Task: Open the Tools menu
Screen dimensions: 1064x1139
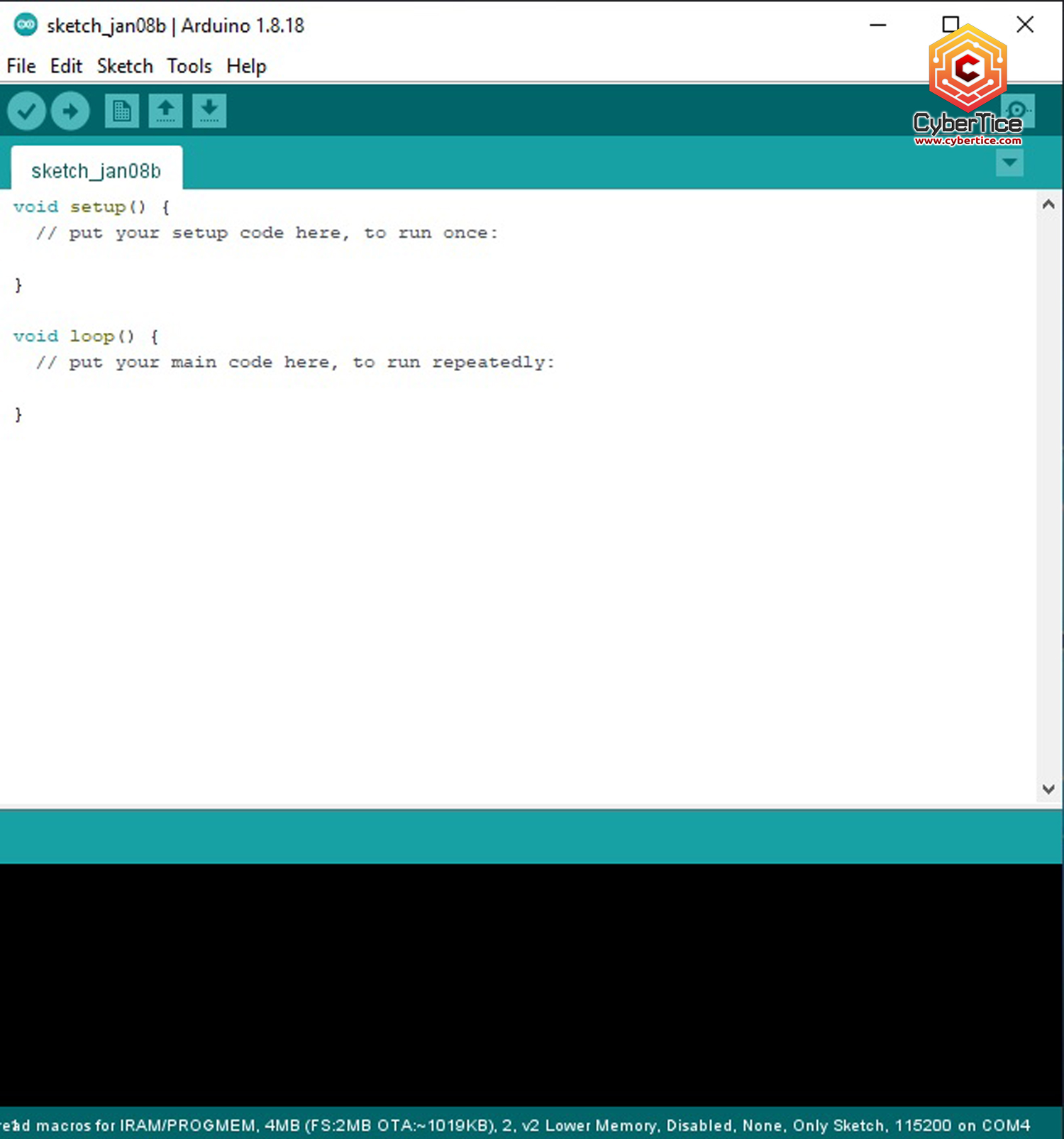Action: 189,66
